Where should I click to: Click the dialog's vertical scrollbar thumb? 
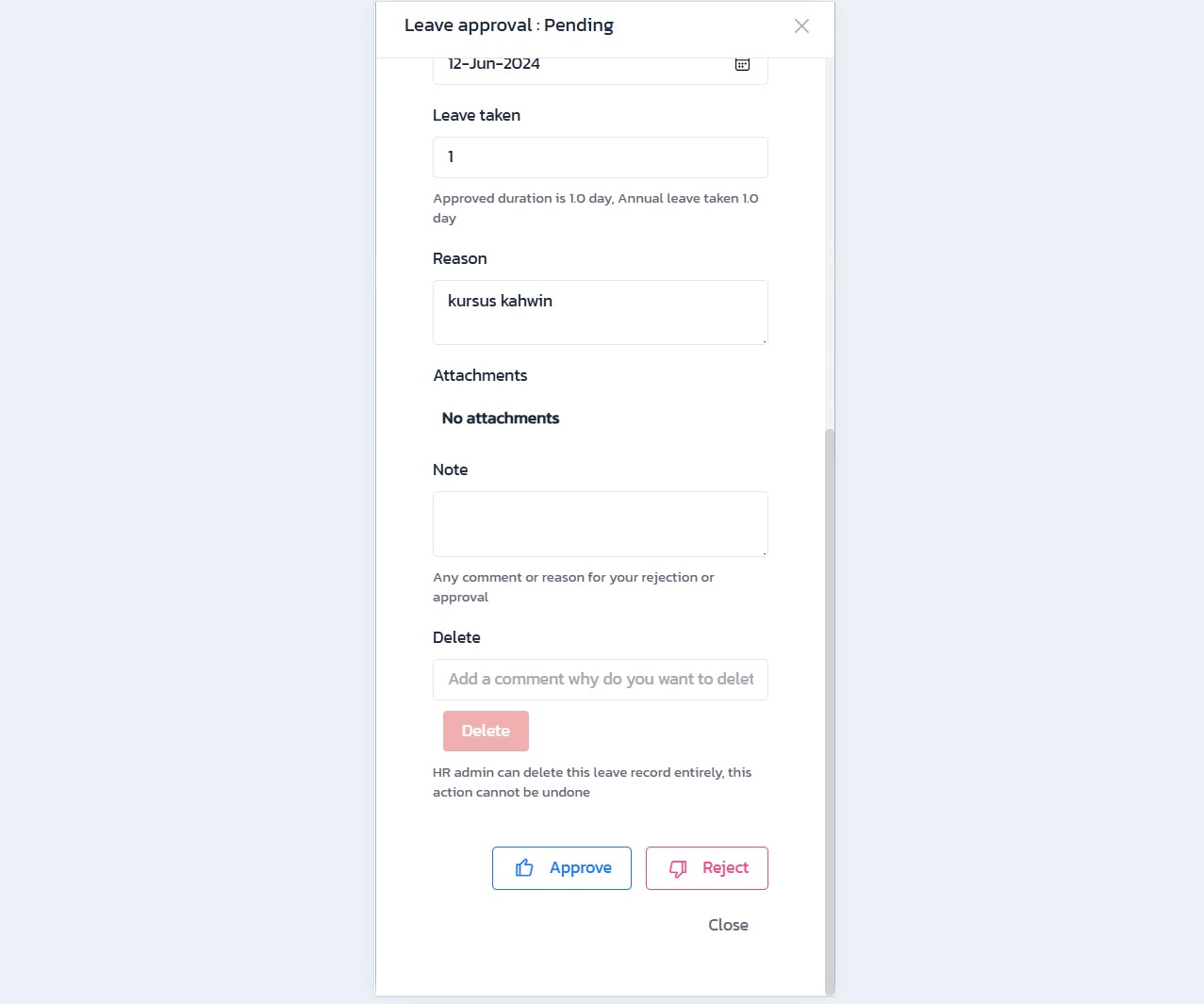tap(830, 707)
